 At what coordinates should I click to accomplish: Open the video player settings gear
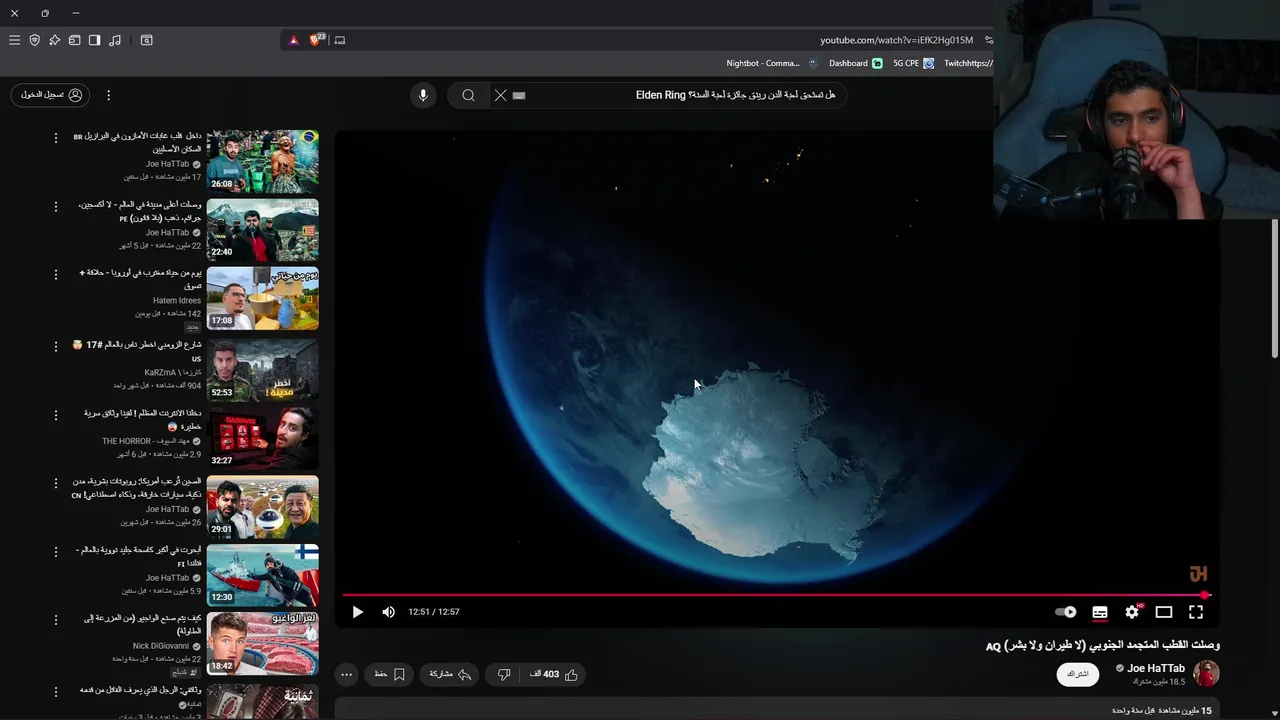1132,612
